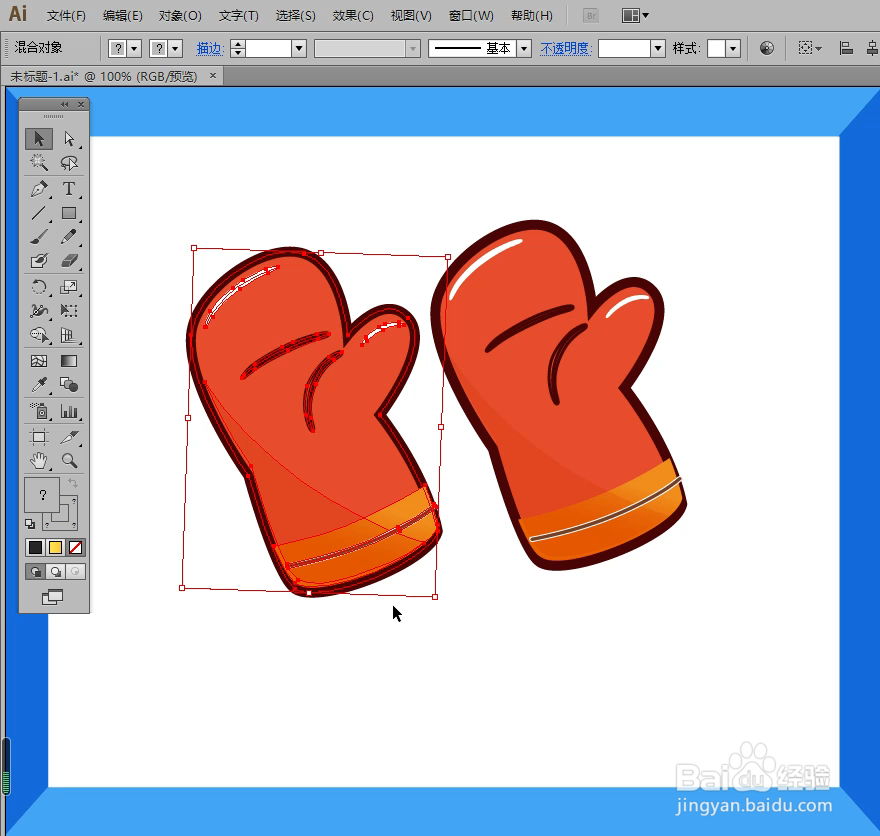
Task: Select the Mesh tool
Action: 39,361
